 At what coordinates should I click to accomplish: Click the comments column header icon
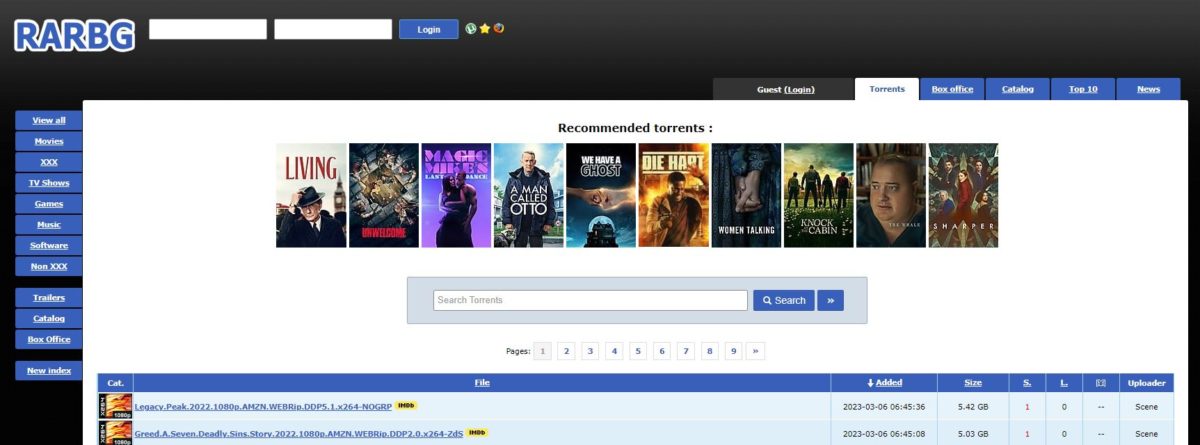pos(1100,382)
